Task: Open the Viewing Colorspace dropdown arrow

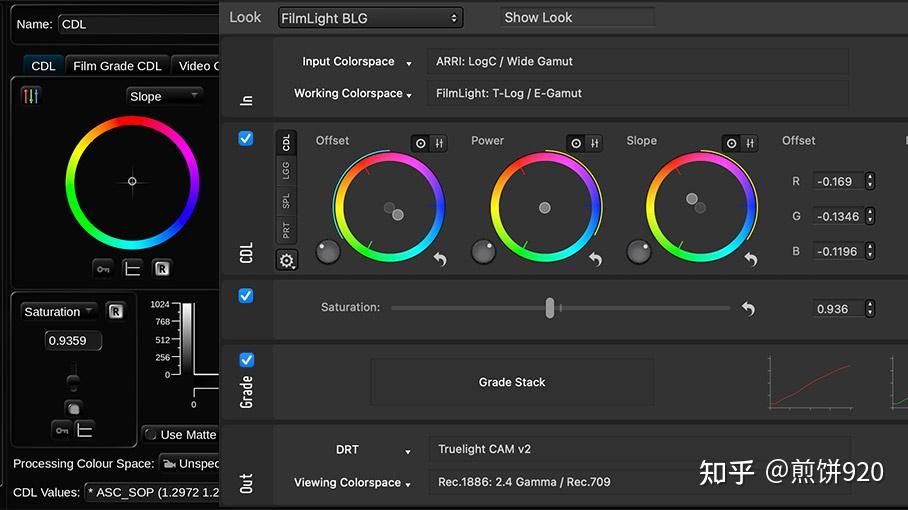Action: 408,485
